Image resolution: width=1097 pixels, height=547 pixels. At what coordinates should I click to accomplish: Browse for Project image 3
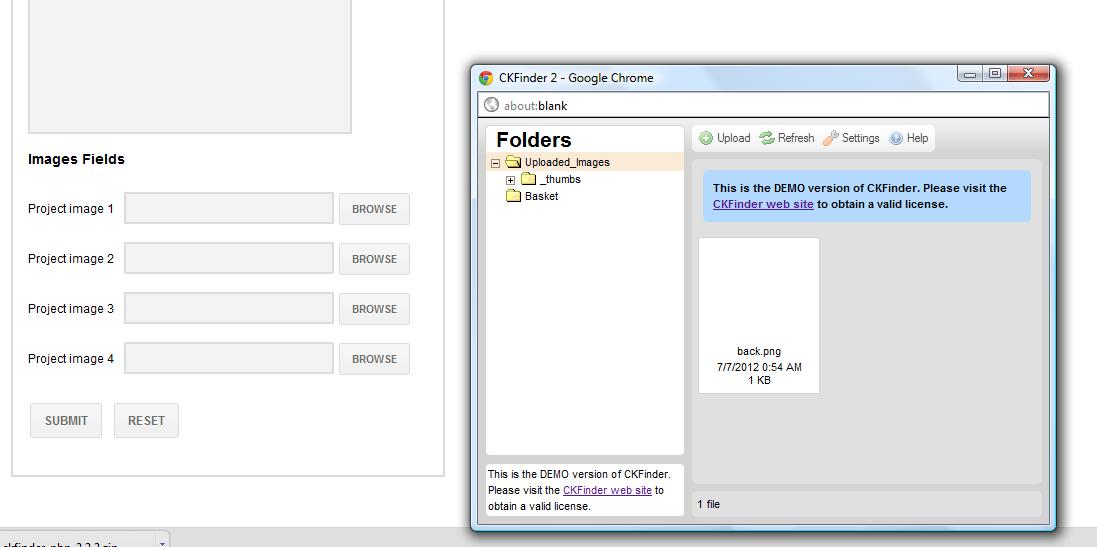point(374,309)
